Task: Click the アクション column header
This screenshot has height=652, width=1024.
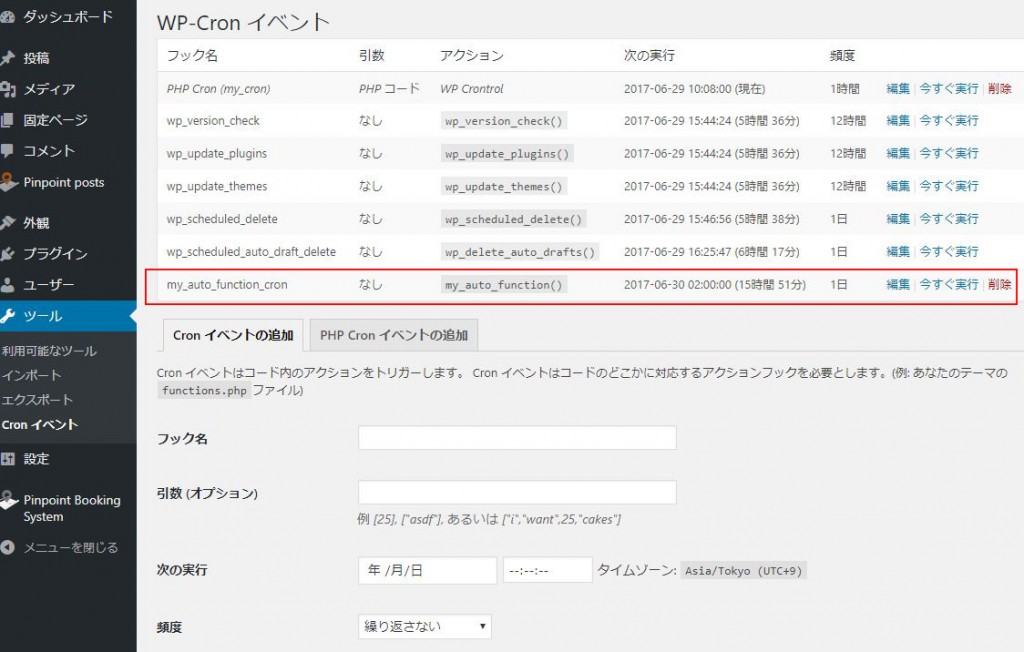Action: 472,56
